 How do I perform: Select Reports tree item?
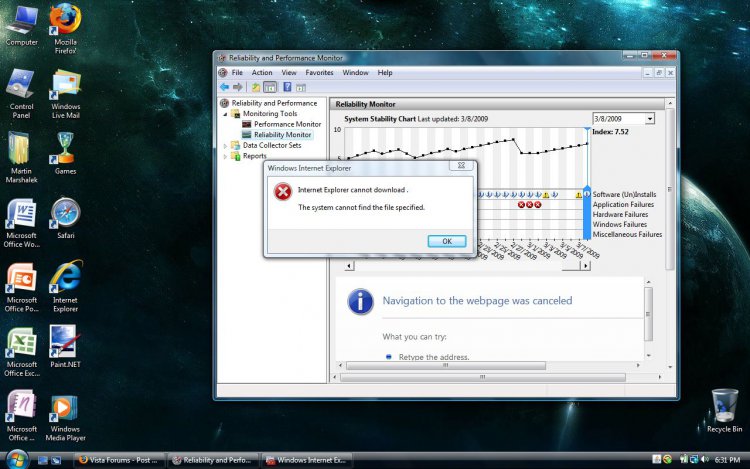click(x=254, y=156)
